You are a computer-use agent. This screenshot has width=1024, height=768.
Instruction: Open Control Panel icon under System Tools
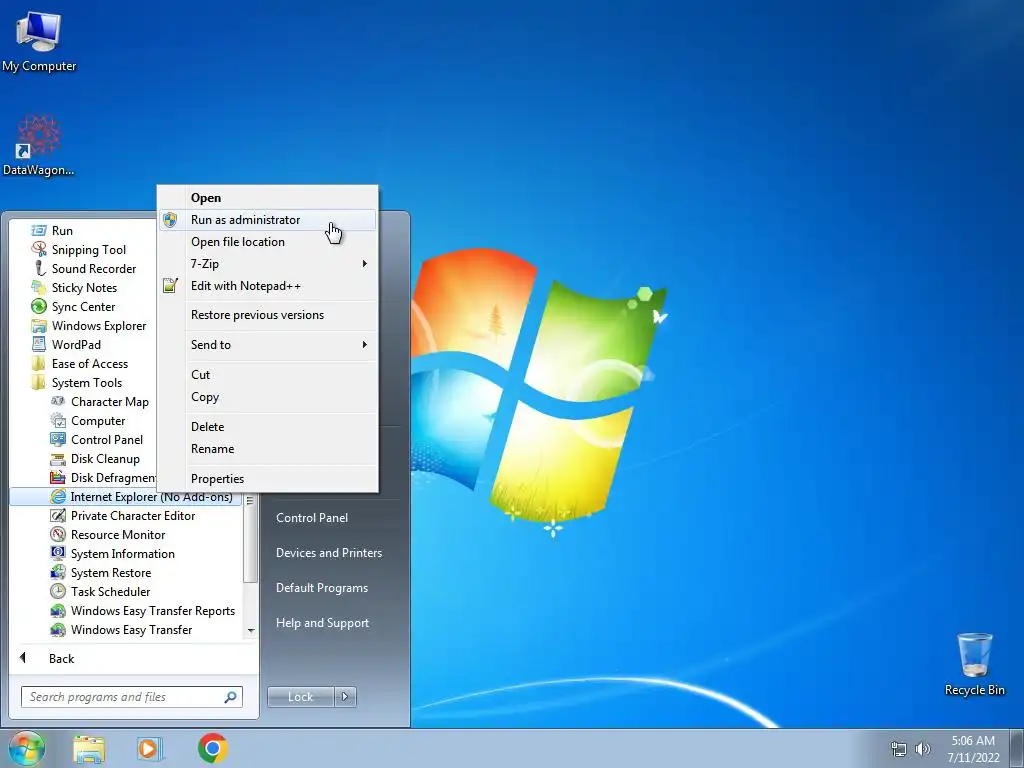pos(58,440)
